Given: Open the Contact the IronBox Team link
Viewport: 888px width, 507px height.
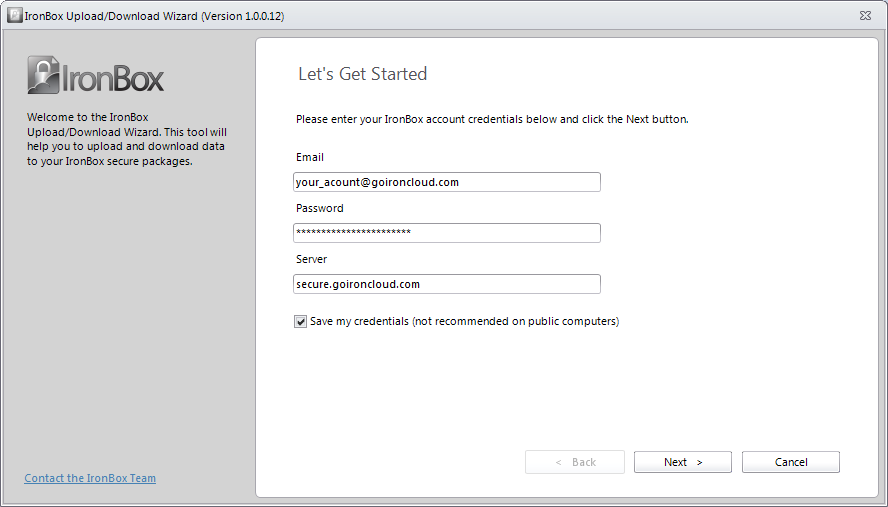Looking at the screenshot, I should [x=90, y=478].
